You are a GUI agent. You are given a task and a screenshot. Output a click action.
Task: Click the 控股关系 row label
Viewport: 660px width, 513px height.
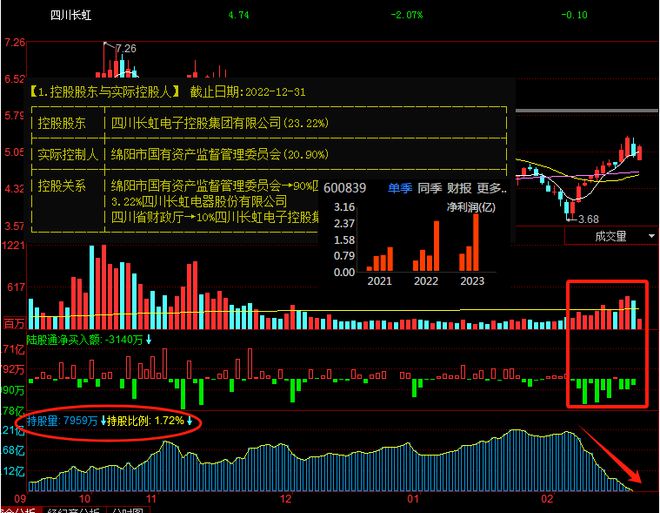[61, 186]
